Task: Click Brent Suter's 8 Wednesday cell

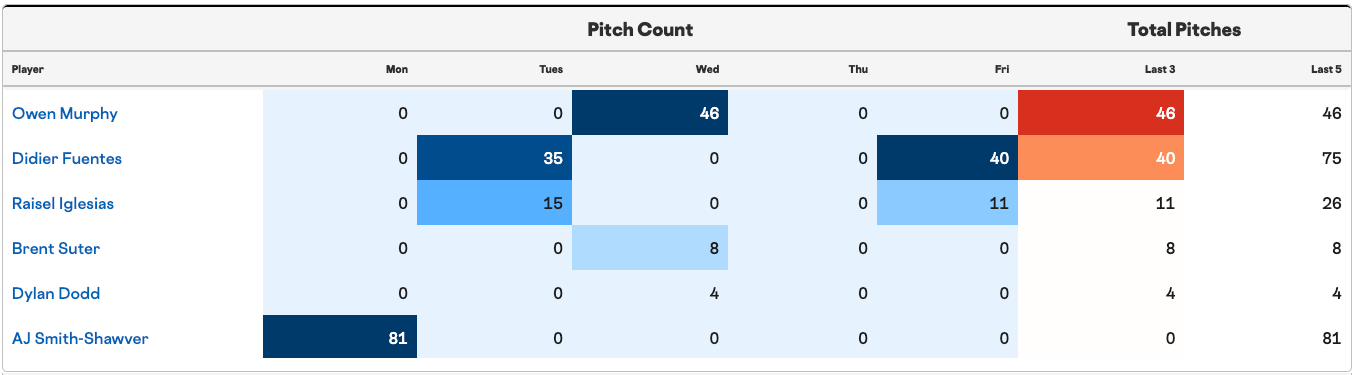Action: click(650, 248)
